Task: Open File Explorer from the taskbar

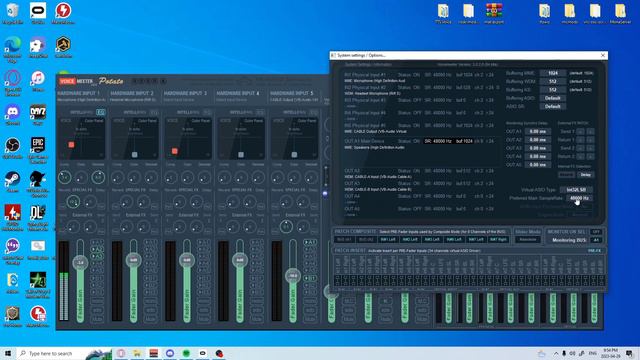Action: (137, 353)
